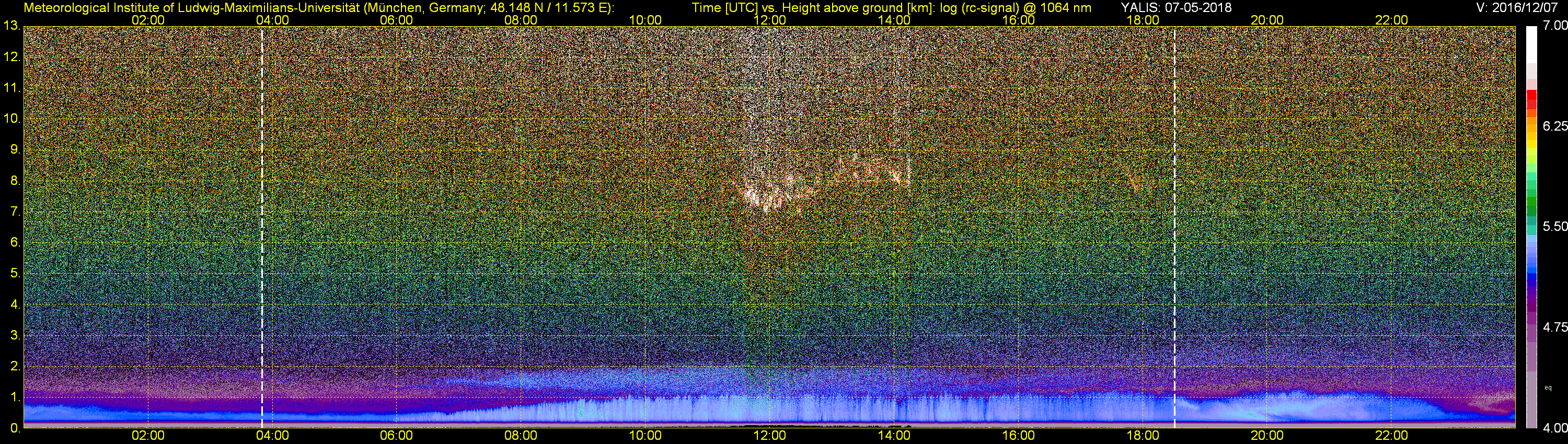Viewport: 1568px width, 444px height.
Task: Click the 08:00 label on the bottom time axis
Action: [521, 436]
